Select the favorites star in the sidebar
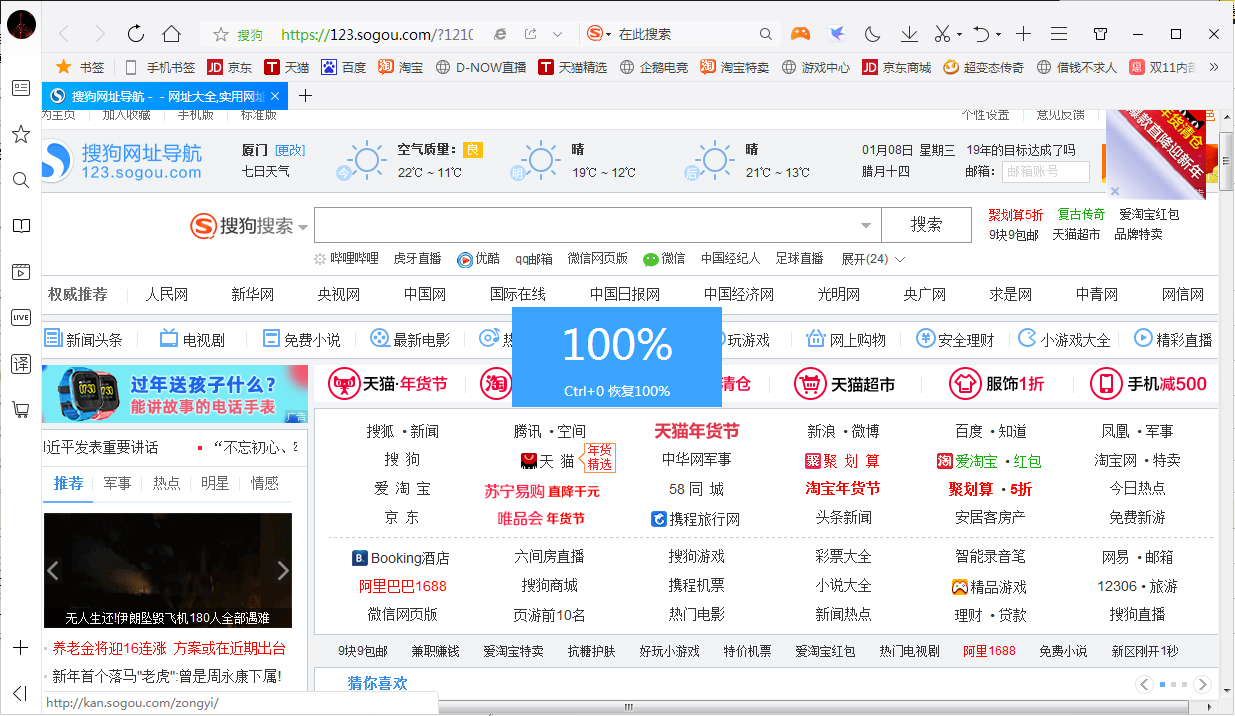Viewport: 1235px width, 716px height. tap(20, 134)
